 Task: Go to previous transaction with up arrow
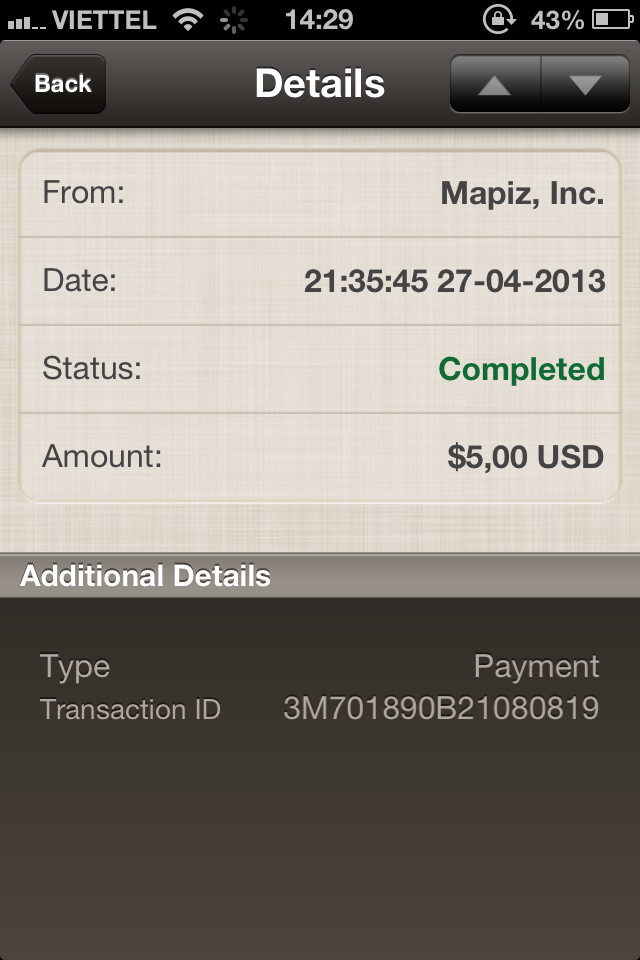(x=495, y=84)
